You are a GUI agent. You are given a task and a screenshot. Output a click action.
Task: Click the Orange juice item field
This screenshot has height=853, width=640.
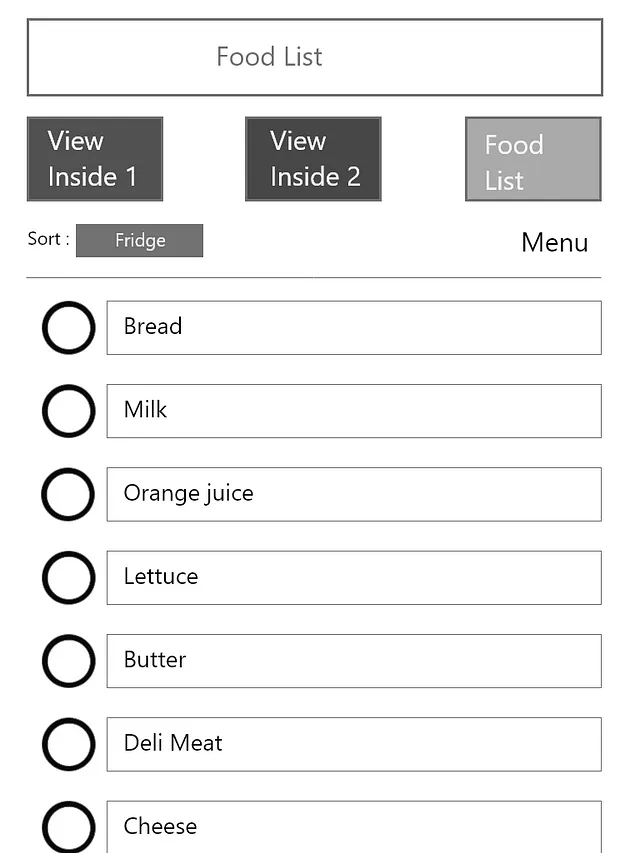pos(354,494)
